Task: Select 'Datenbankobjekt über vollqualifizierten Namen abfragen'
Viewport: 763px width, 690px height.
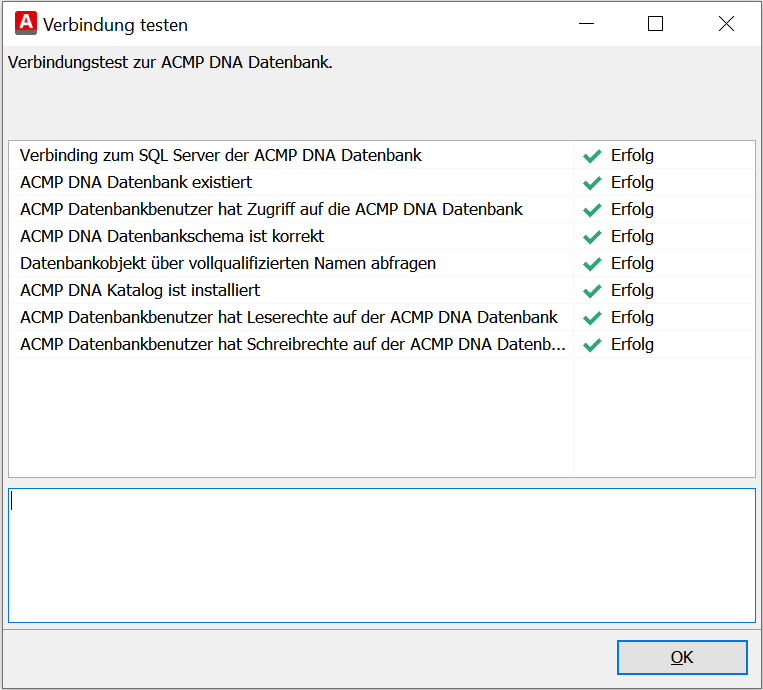Action: pos(228,263)
